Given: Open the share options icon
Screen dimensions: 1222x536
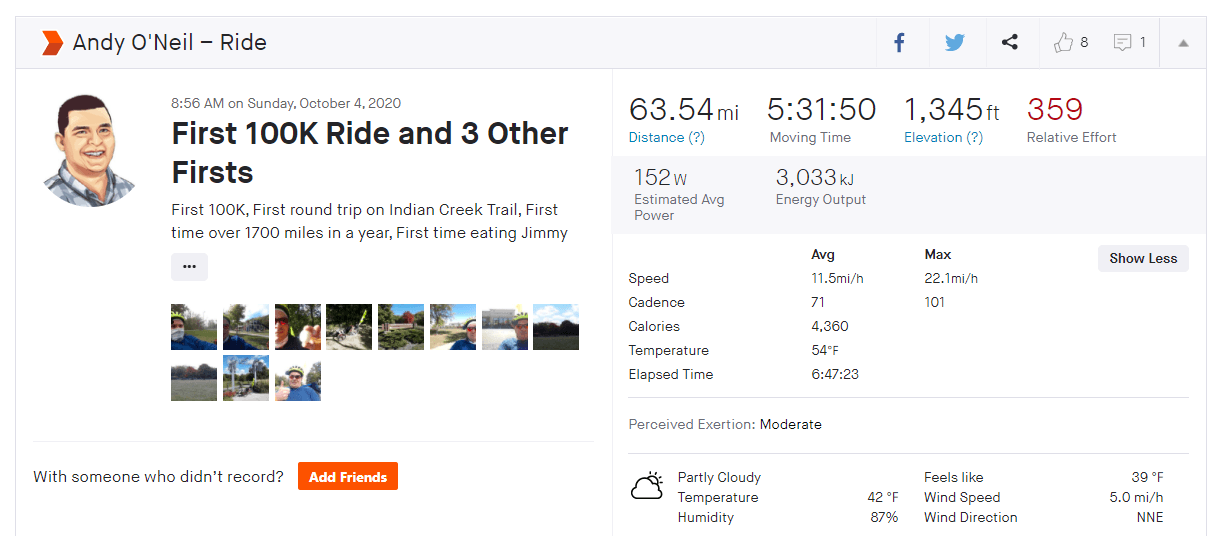Looking at the screenshot, I should (x=1010, y=43).
